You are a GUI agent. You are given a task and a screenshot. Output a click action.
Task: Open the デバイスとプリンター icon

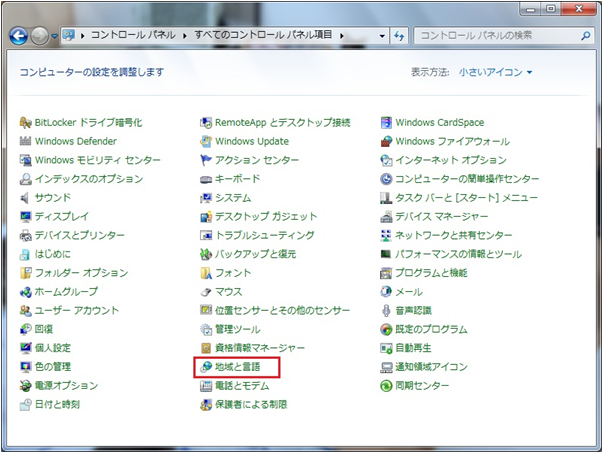[25, 235]
